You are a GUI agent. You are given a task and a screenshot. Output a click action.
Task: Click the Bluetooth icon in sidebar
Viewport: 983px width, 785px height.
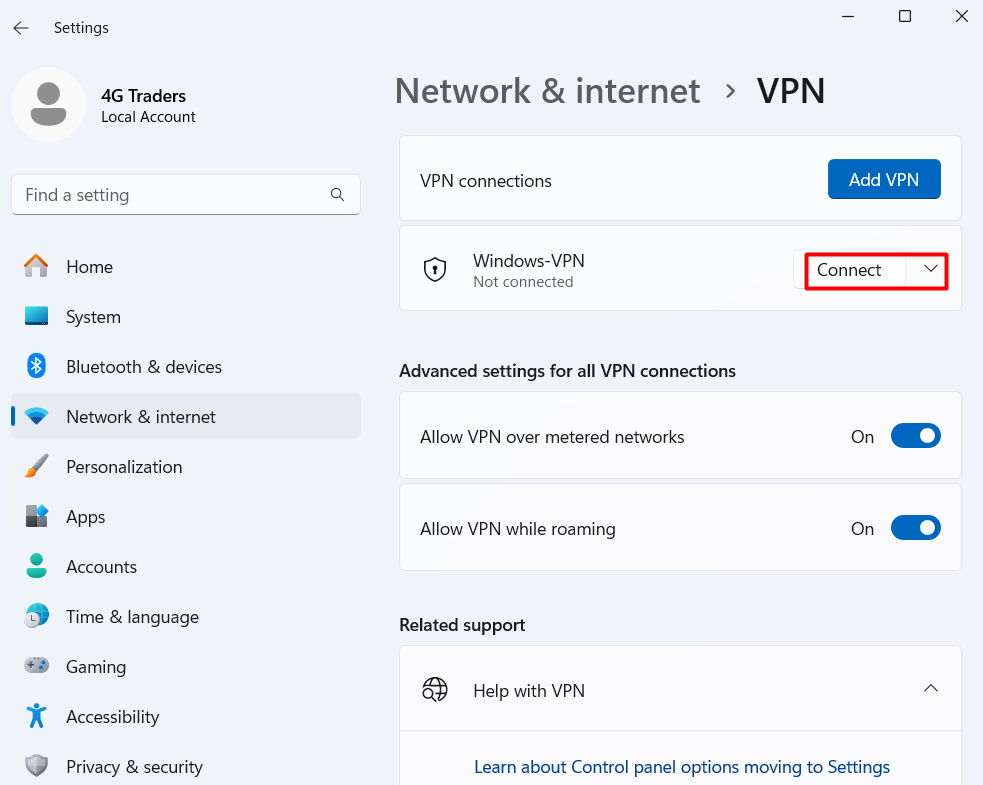tap(36, 366)
